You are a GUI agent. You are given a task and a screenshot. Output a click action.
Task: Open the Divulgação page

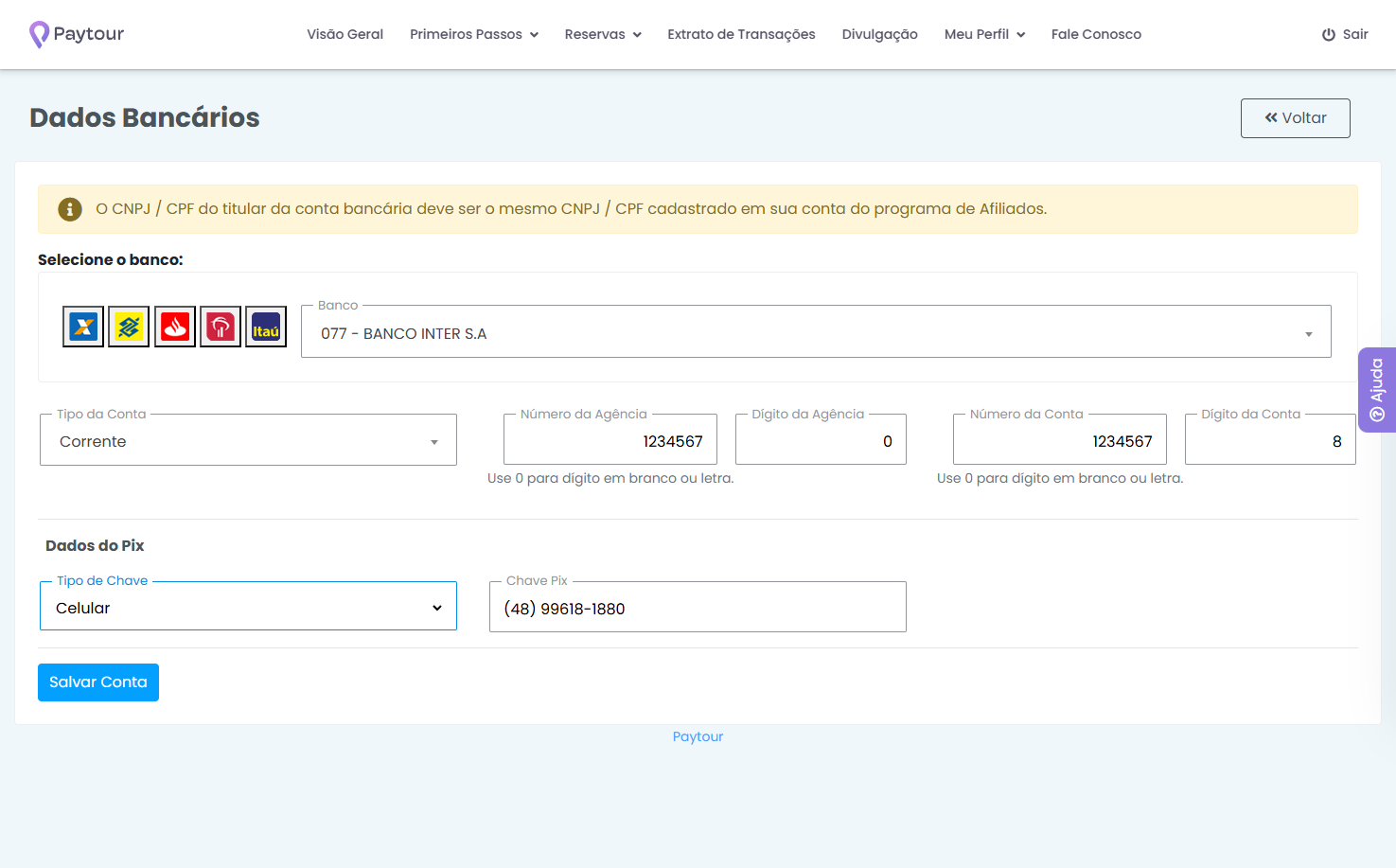(880, 34)
